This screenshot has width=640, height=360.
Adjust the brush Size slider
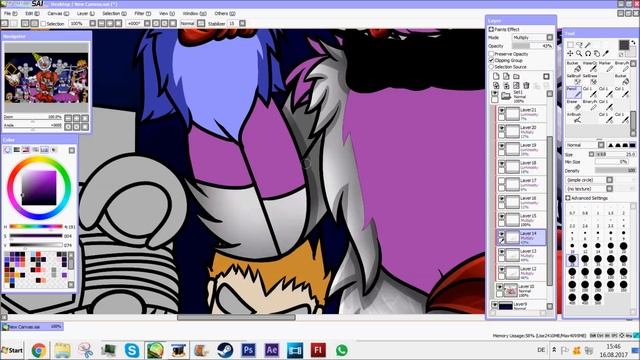click(x=616, y=154)
